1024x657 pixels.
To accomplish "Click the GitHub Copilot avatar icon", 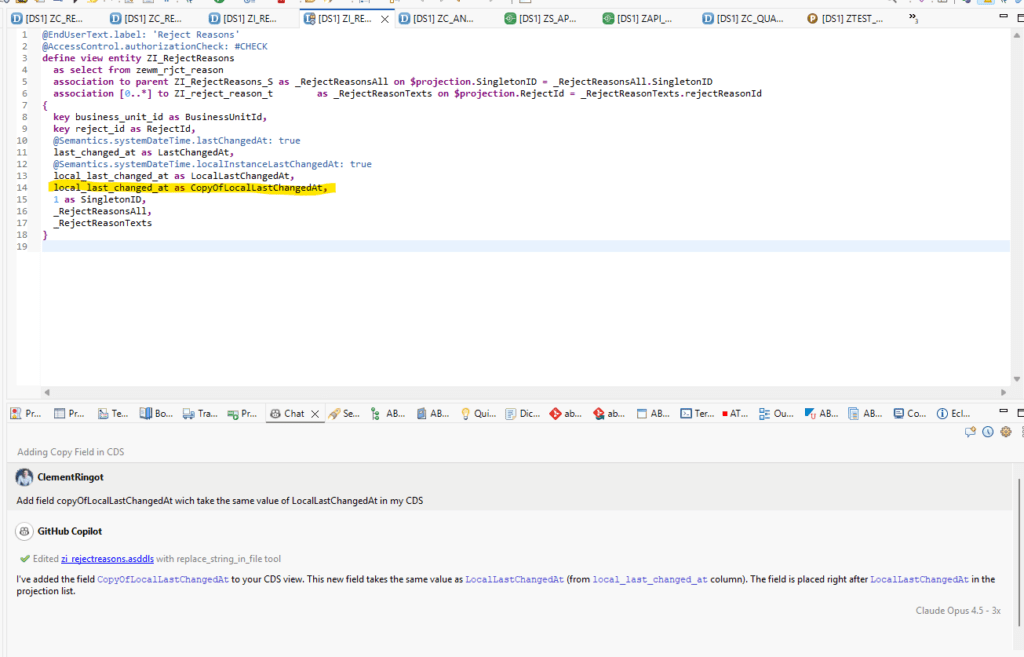I will click(25, 531).
